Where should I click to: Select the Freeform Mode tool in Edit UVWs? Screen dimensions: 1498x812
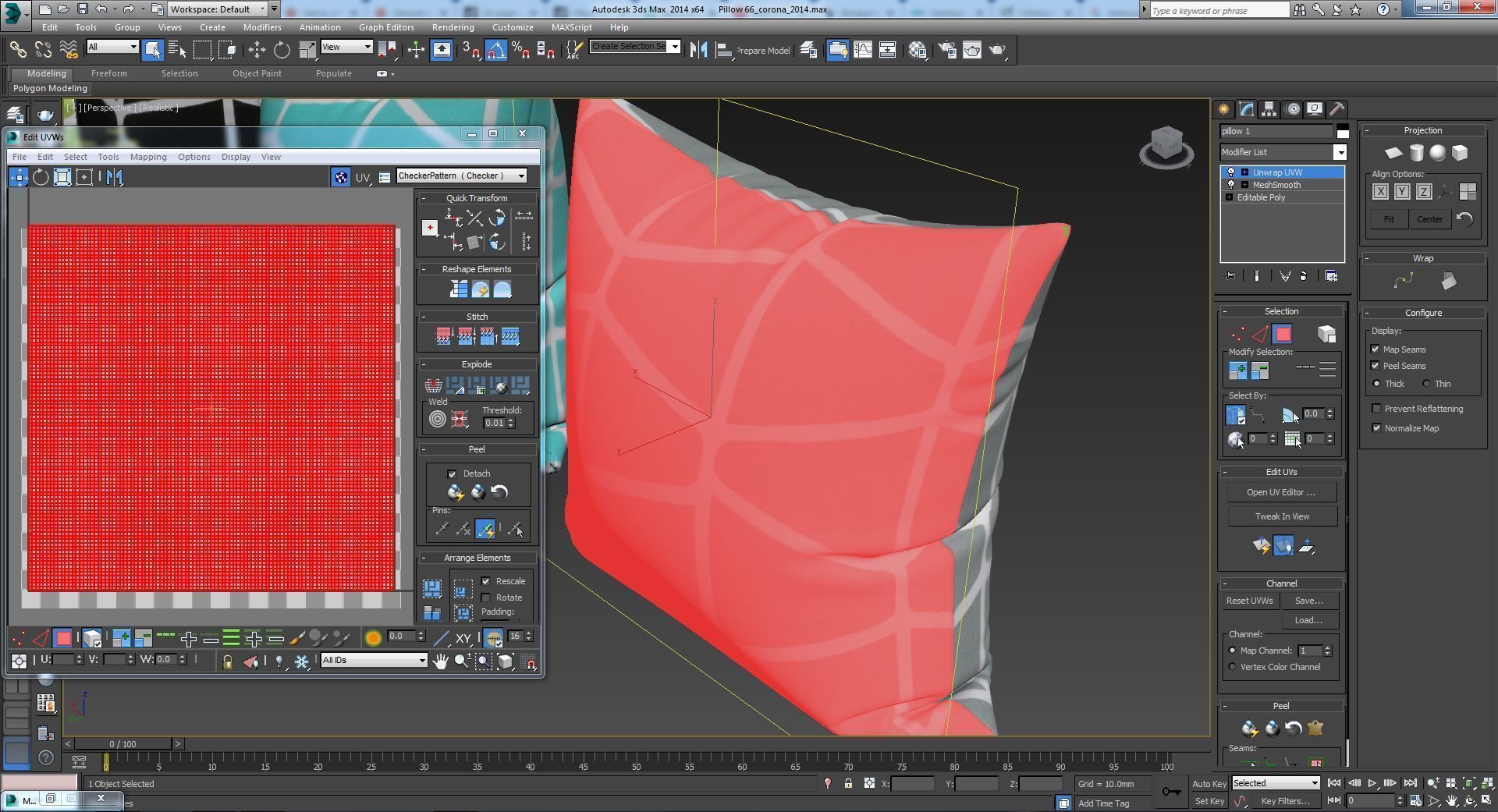(84, 177)
